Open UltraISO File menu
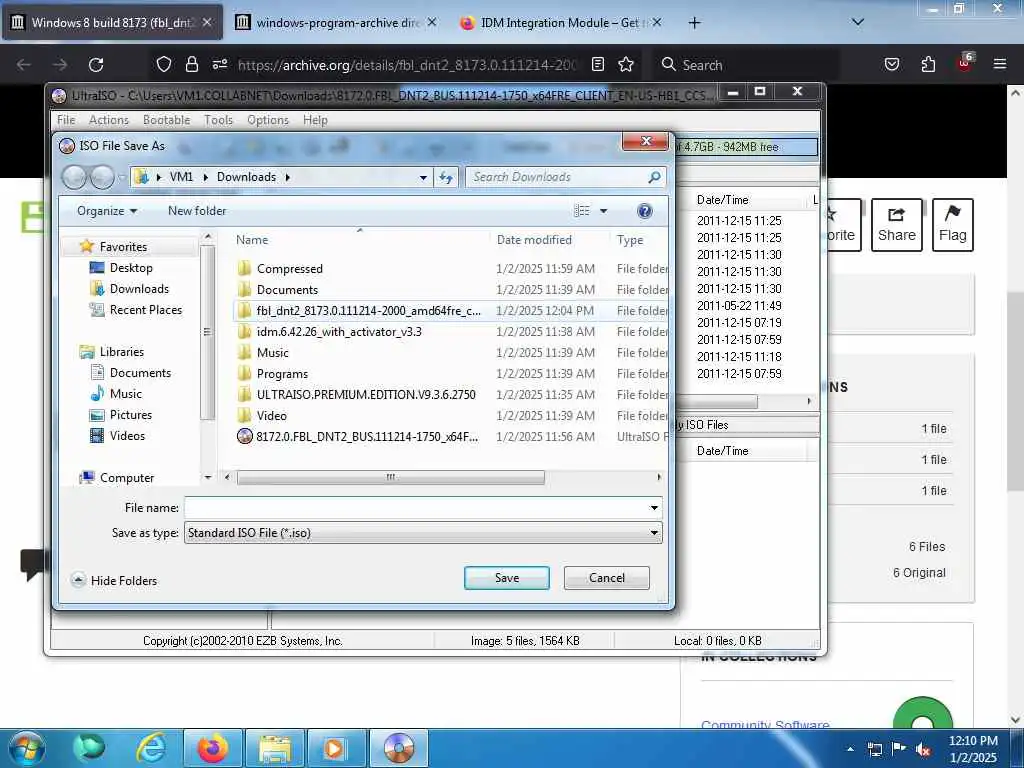Image resolution: width=1024 pixels, height=768 pixels. (x=66, y=120)
